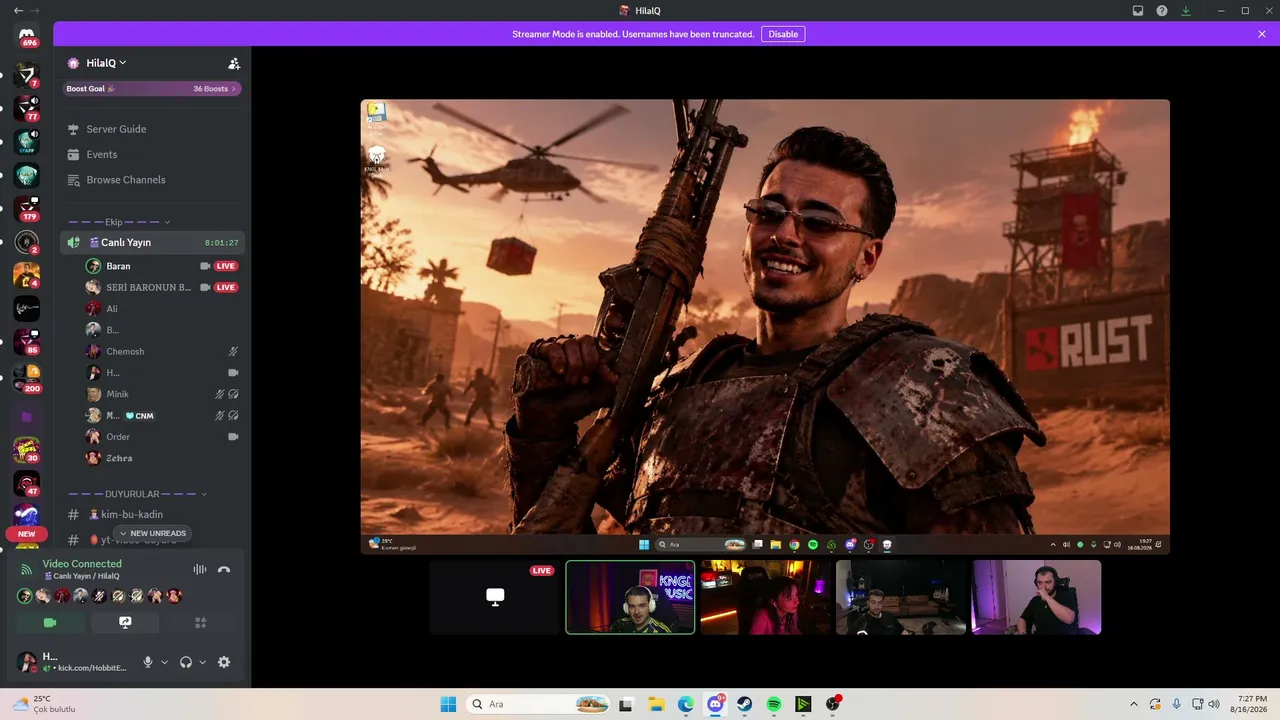This screenshot has width=1280, height=720.
Task: Open user settings gear
Action: coord(224,662)
